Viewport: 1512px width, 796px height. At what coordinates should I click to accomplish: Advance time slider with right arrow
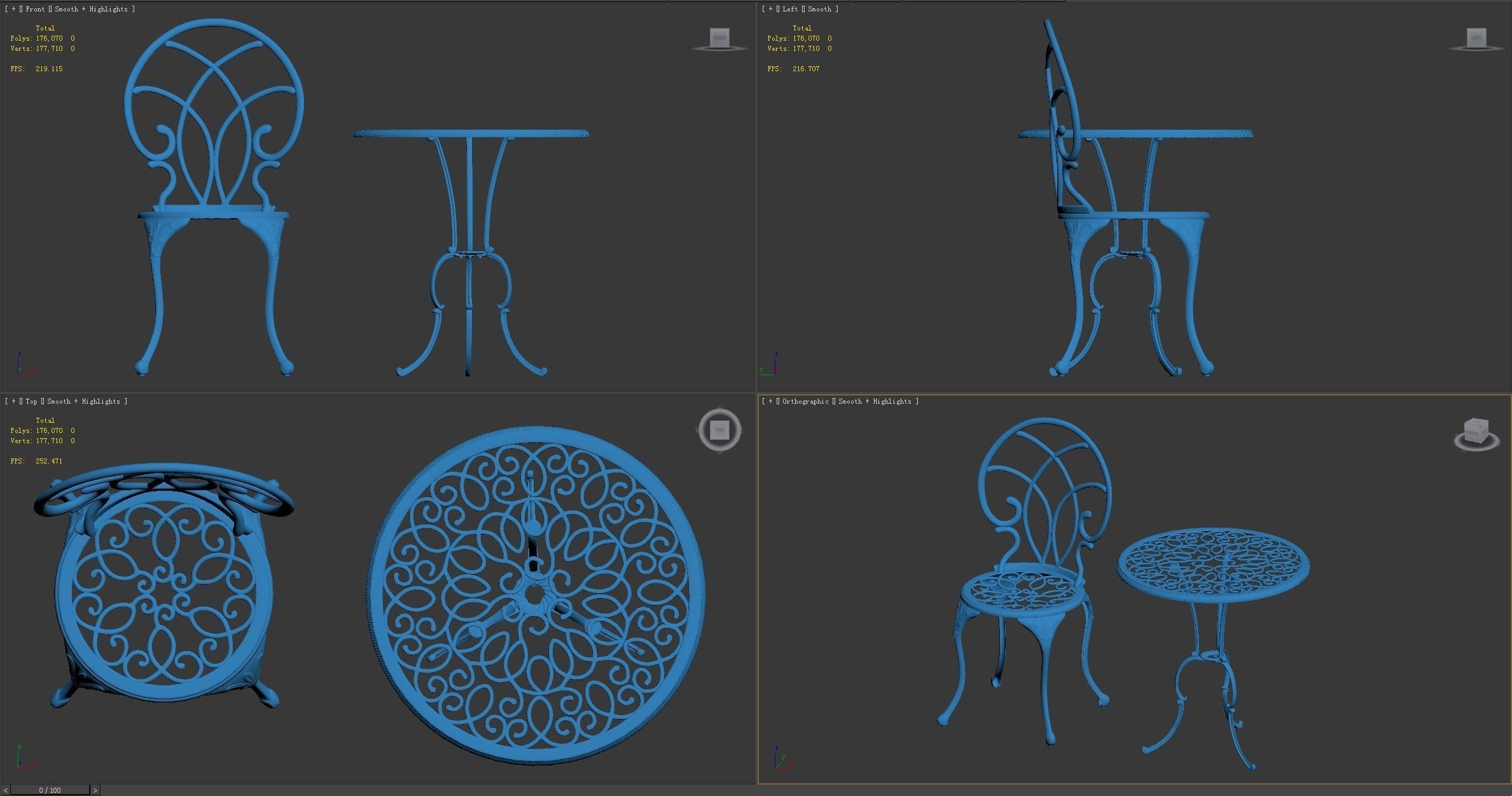[x=95, y=790]
